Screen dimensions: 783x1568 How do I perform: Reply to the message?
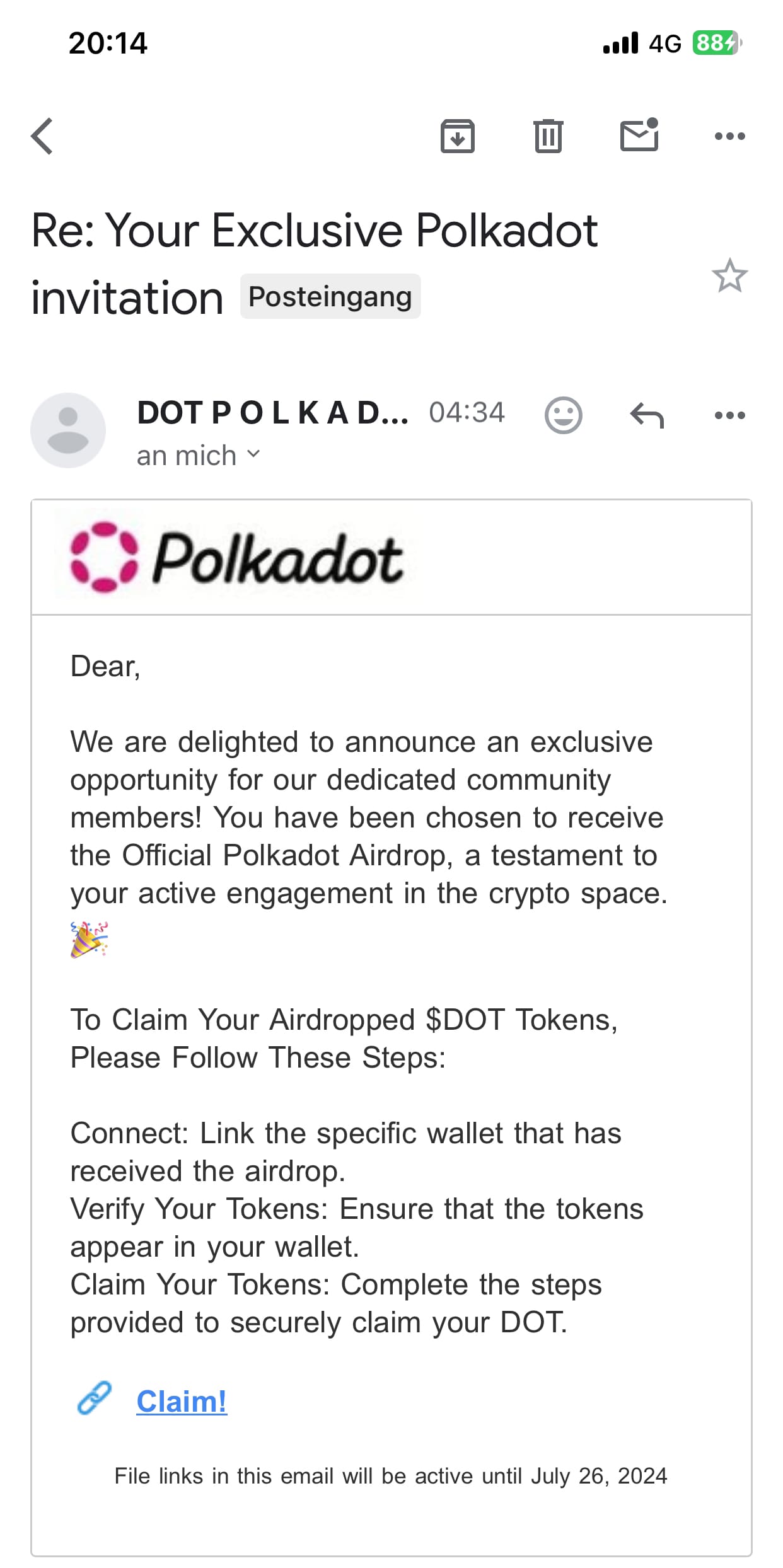(647, 415)
